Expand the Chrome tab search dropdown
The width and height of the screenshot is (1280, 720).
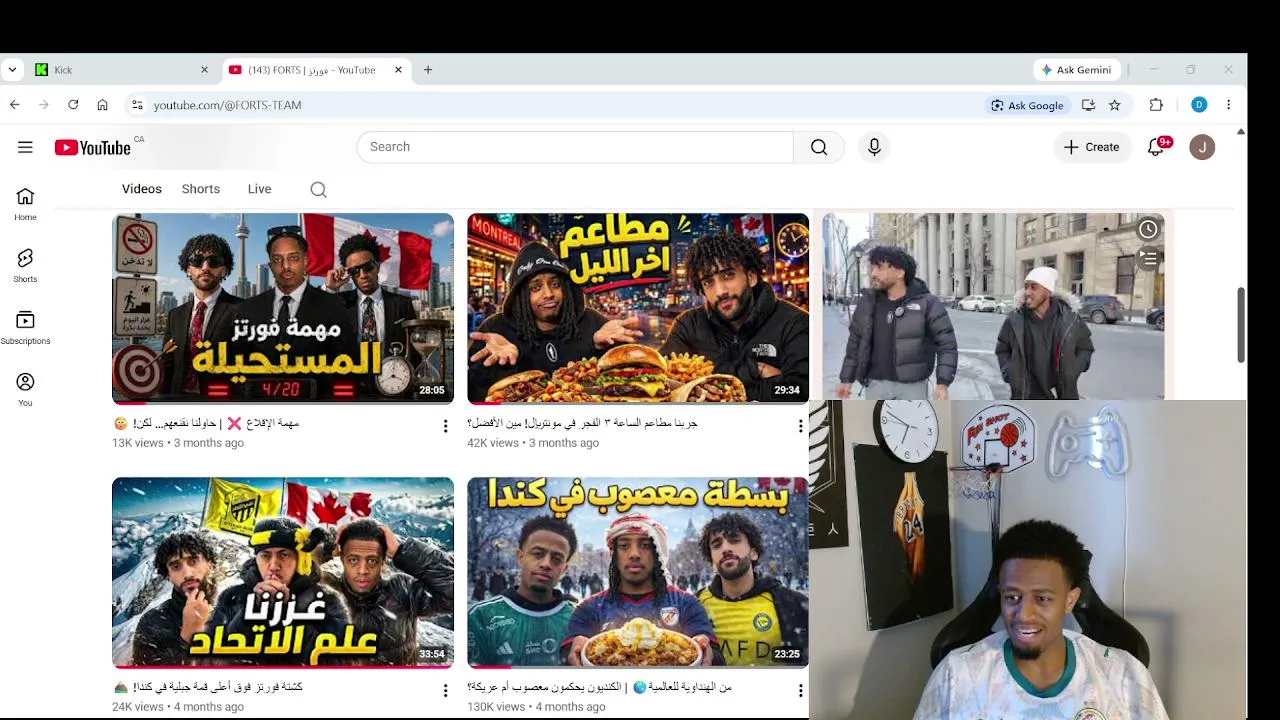pos(12,70)
